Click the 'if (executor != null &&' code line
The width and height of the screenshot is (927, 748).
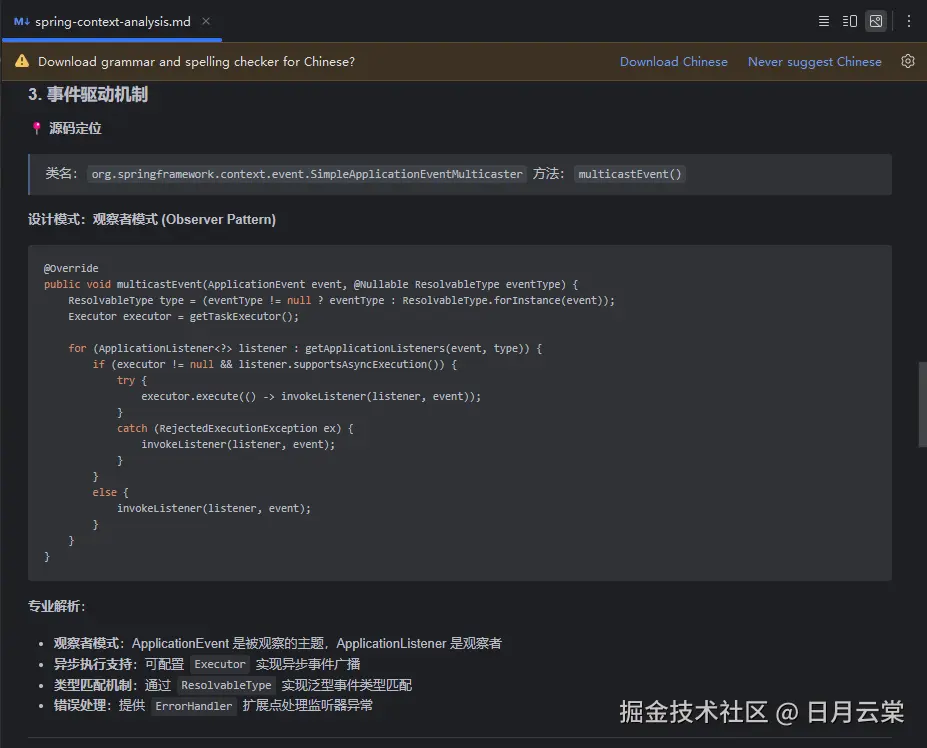pyautogui.click(x=275, y=364)
